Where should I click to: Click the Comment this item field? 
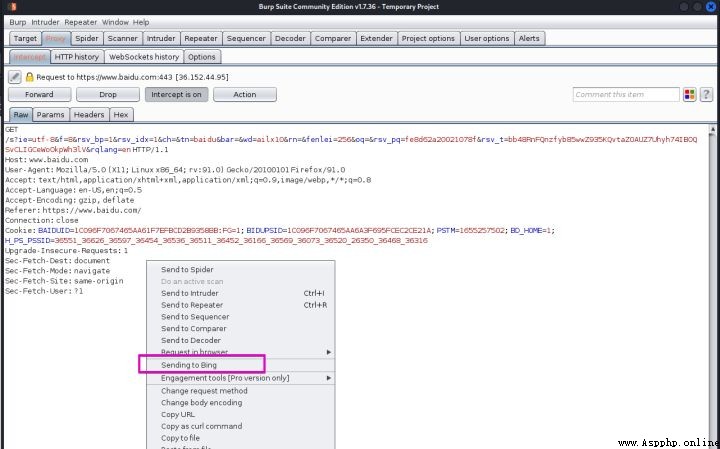point(626,95)
